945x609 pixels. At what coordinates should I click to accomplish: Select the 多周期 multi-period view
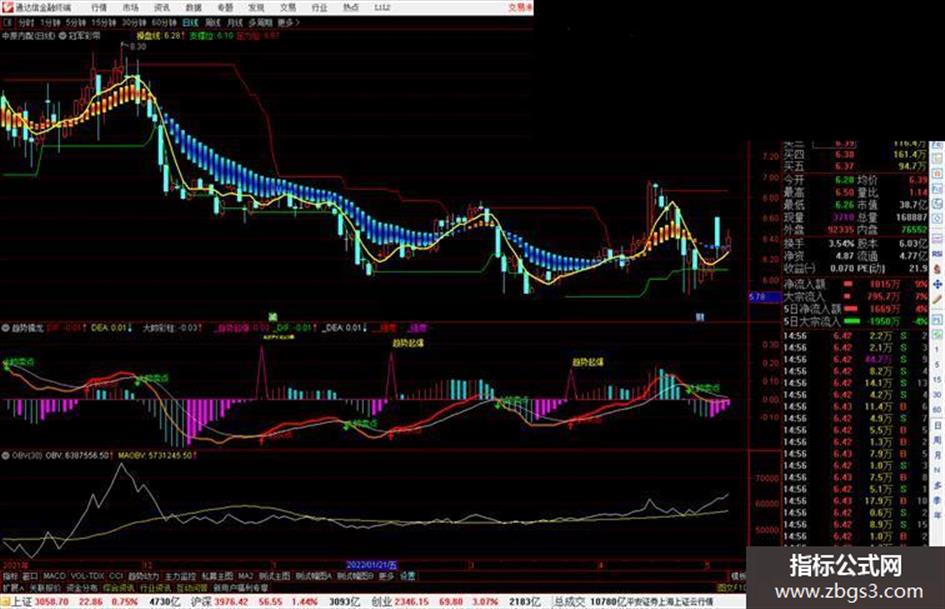260,22
